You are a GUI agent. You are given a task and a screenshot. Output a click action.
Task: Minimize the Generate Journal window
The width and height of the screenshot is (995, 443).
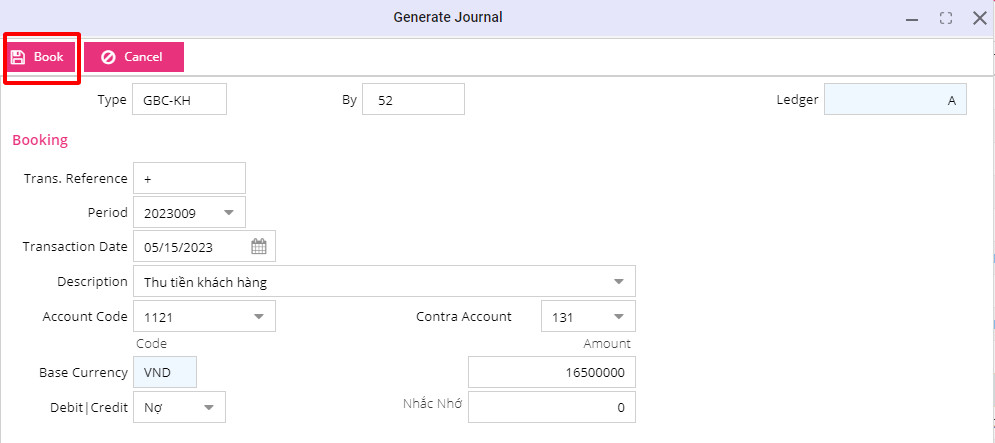click(x=911, y=18)
